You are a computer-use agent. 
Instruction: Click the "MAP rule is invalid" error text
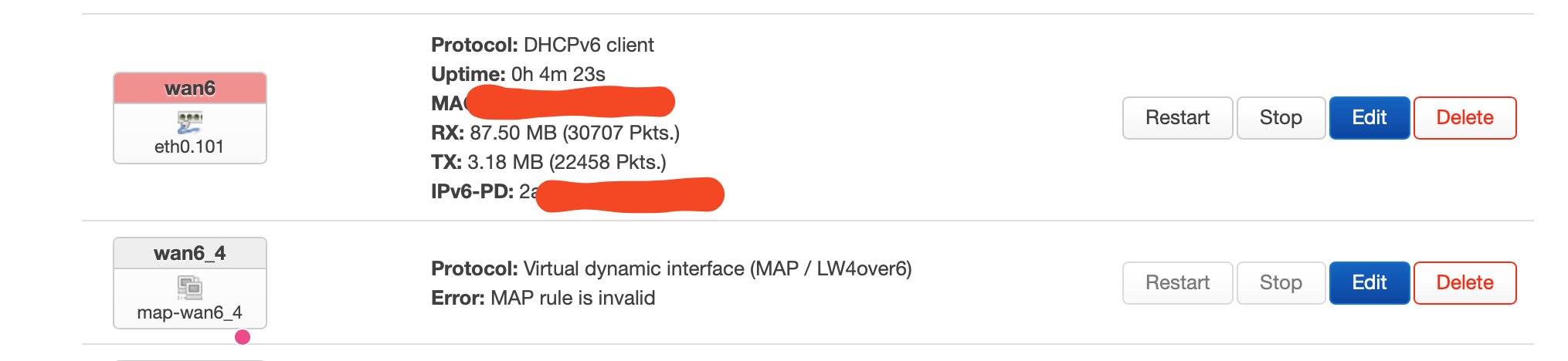point(572,299)
